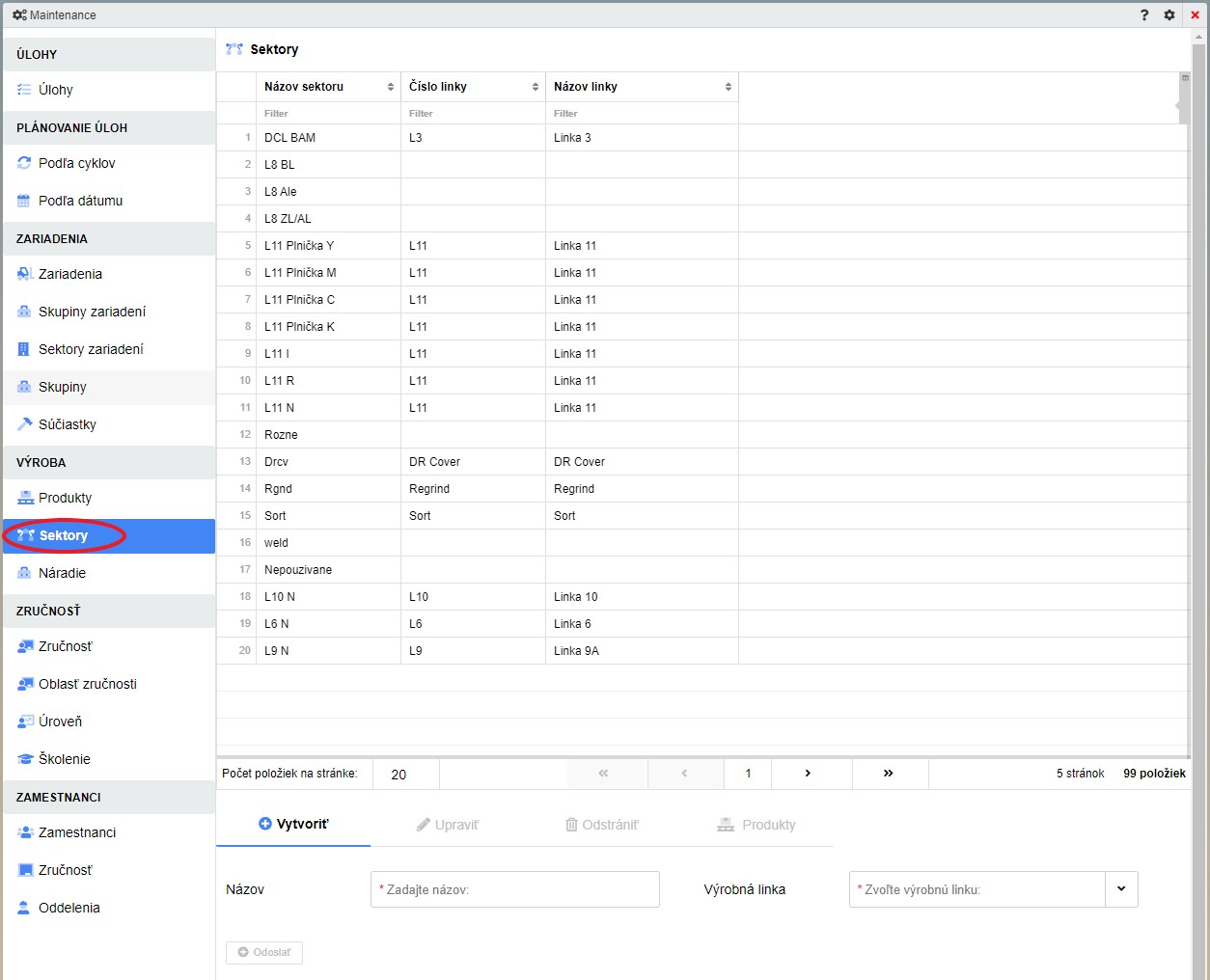This screenshot has height=980, width=1210.
Task: Click the Zadajte názov input field
Action: click(515, 889)
